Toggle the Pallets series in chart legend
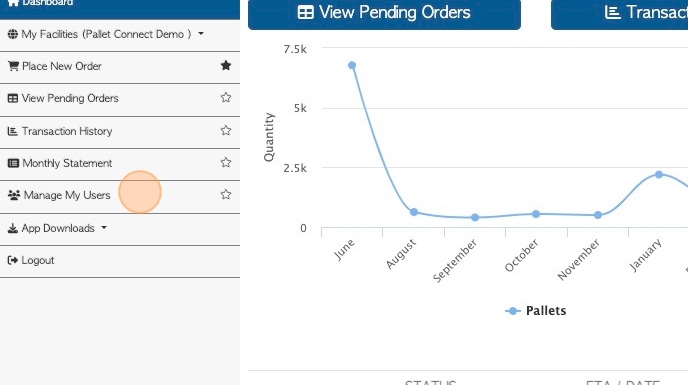This screenshot has height=385, width=688. point(536,311)
